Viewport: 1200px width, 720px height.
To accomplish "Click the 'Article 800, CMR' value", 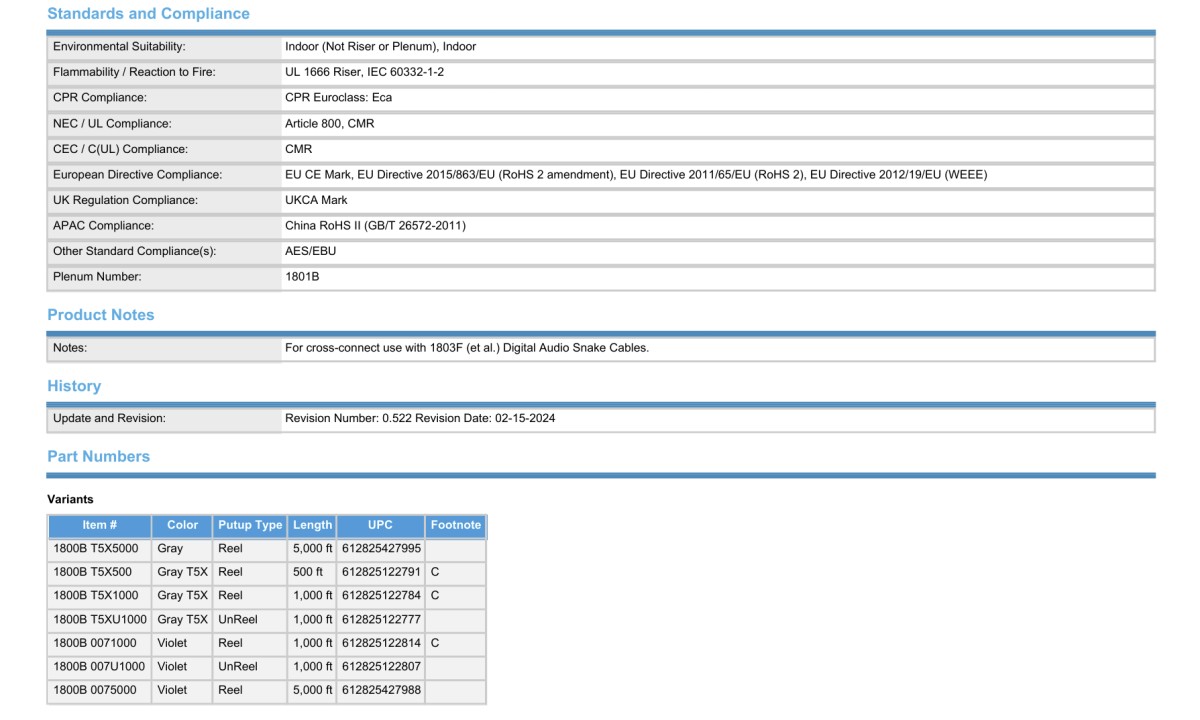I will 330,124.
